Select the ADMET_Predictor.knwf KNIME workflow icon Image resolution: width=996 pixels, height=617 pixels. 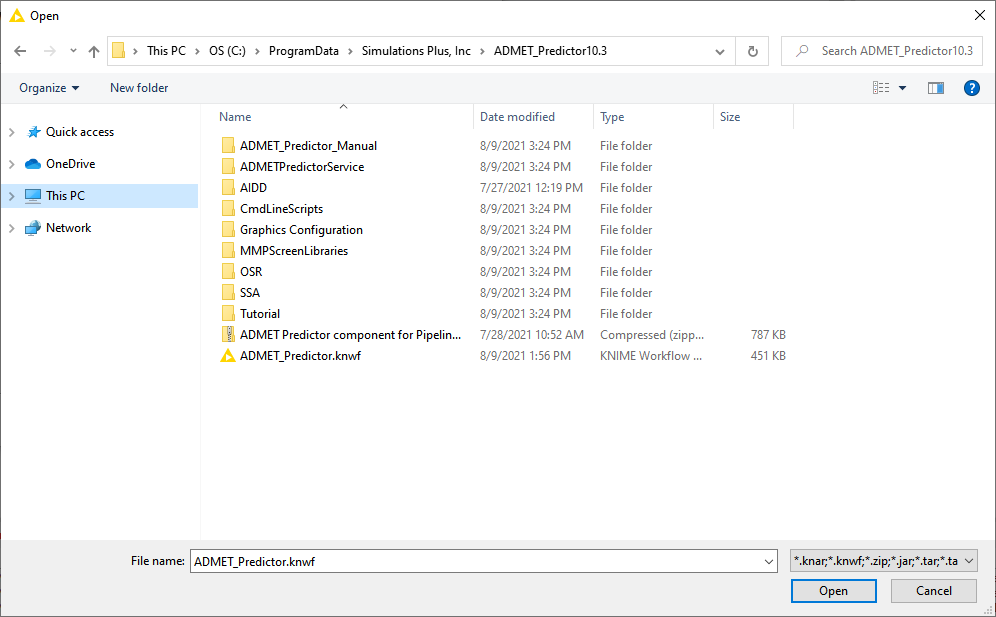(x=227, y=356)
